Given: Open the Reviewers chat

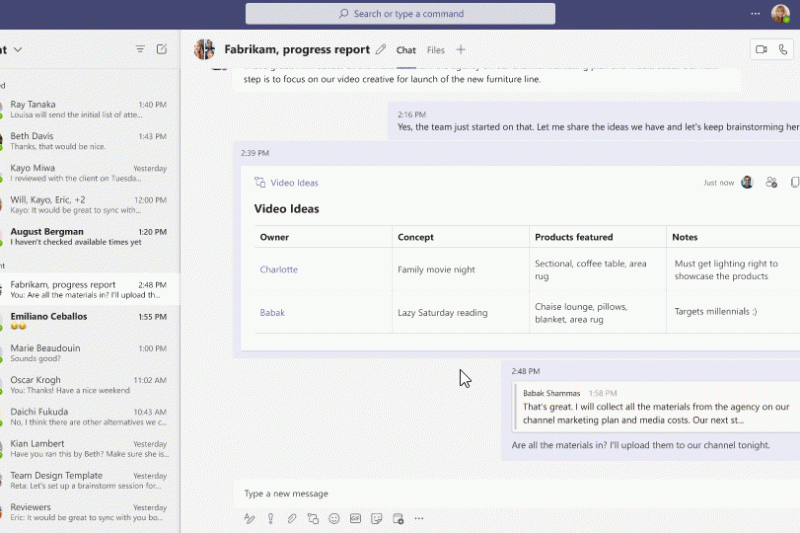Looking at the screenshot, I should pyautogui.click(x=90, y=512).
